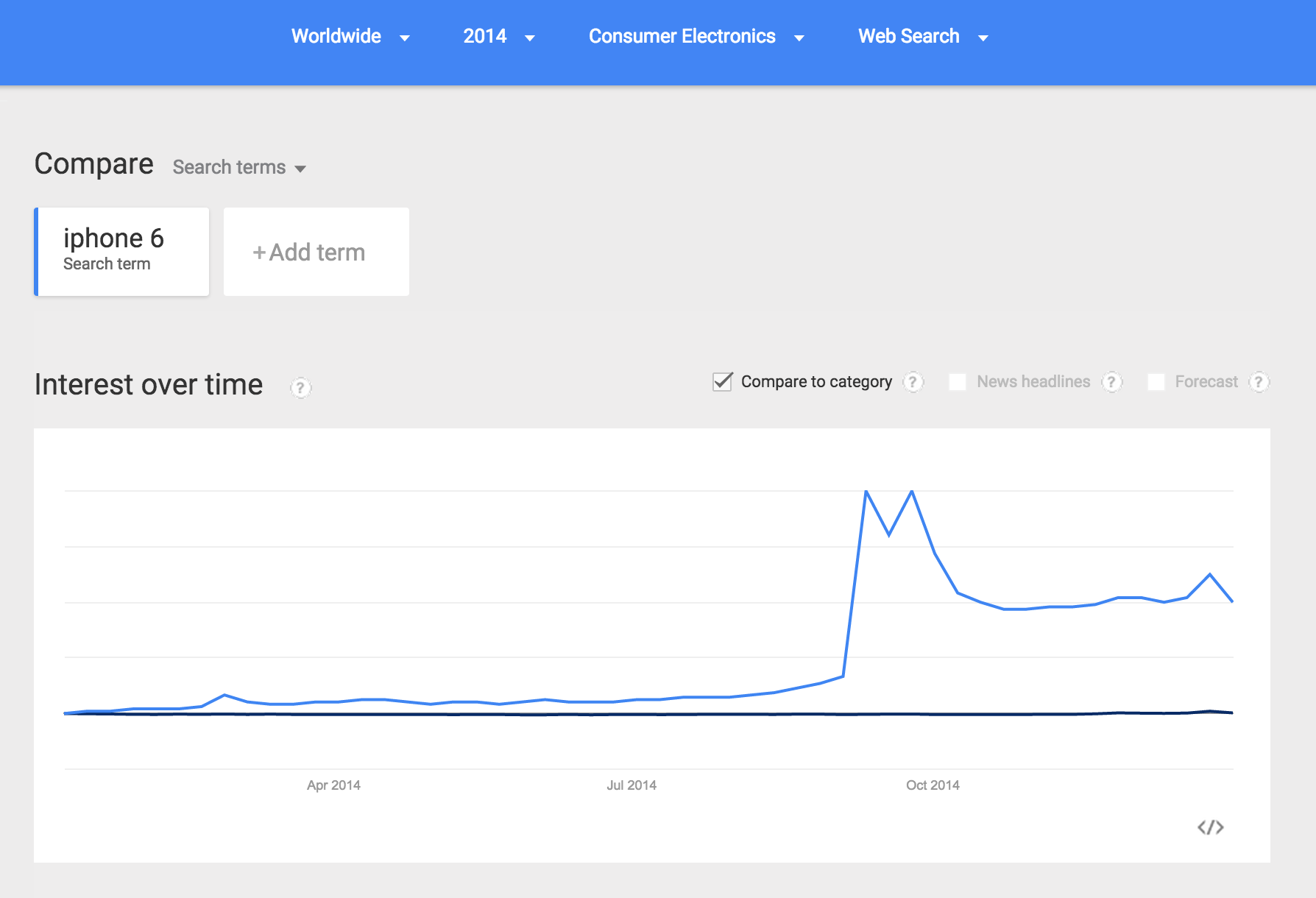Open the embed code icon below chart
The image size is (1316, 898).
pyautogui.click(x=1210, y=827)
